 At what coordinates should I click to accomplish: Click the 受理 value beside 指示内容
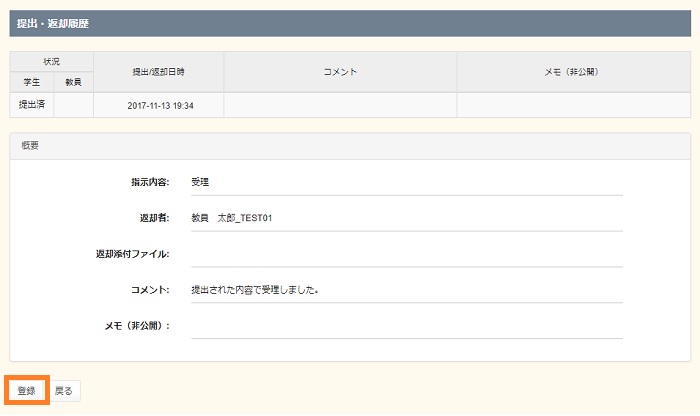(x=200, y=182)
